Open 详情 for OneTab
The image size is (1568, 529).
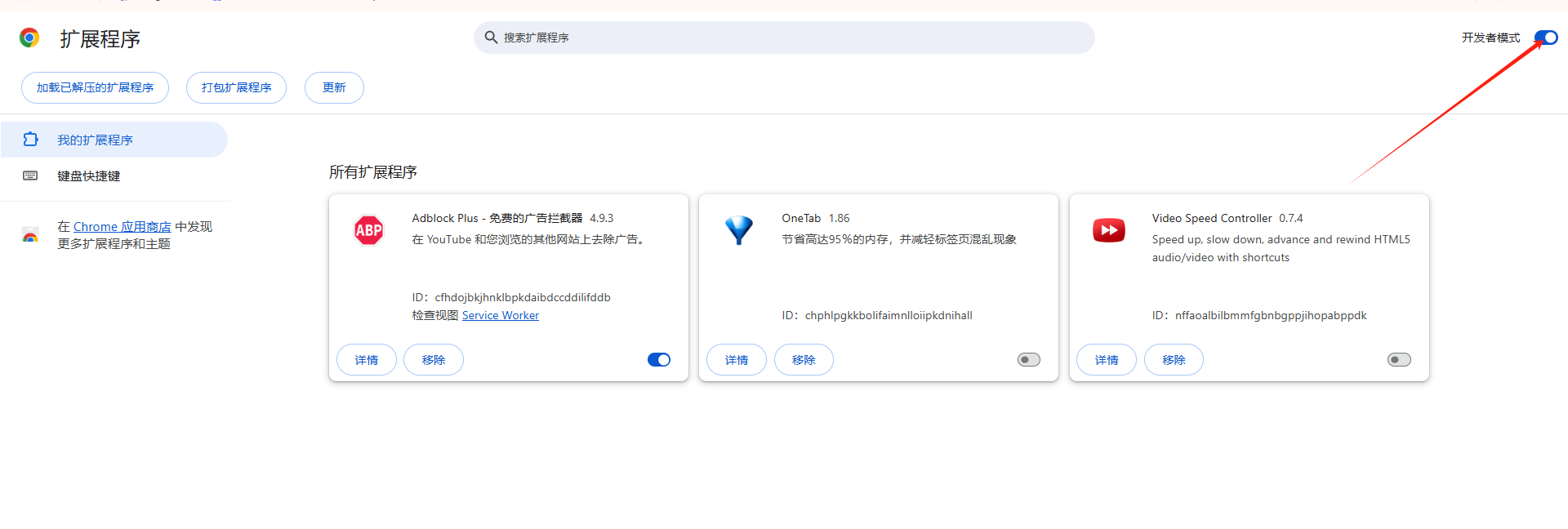[737, 360]
